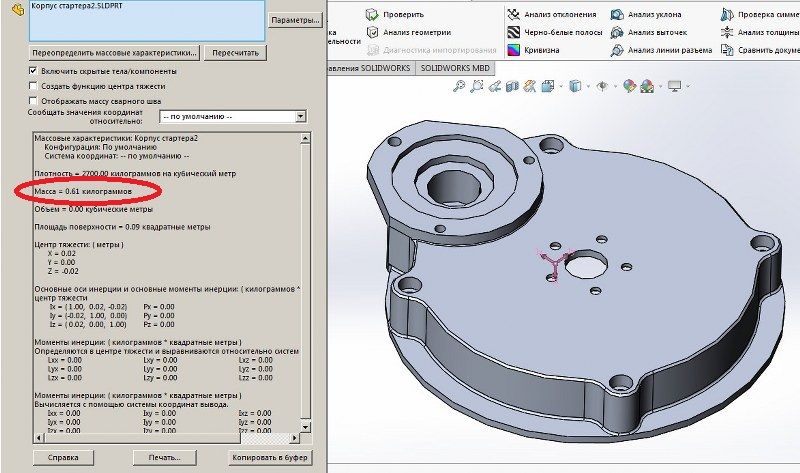
Task: Open Анализ геометрии tool
Action: tap(373, 33)
